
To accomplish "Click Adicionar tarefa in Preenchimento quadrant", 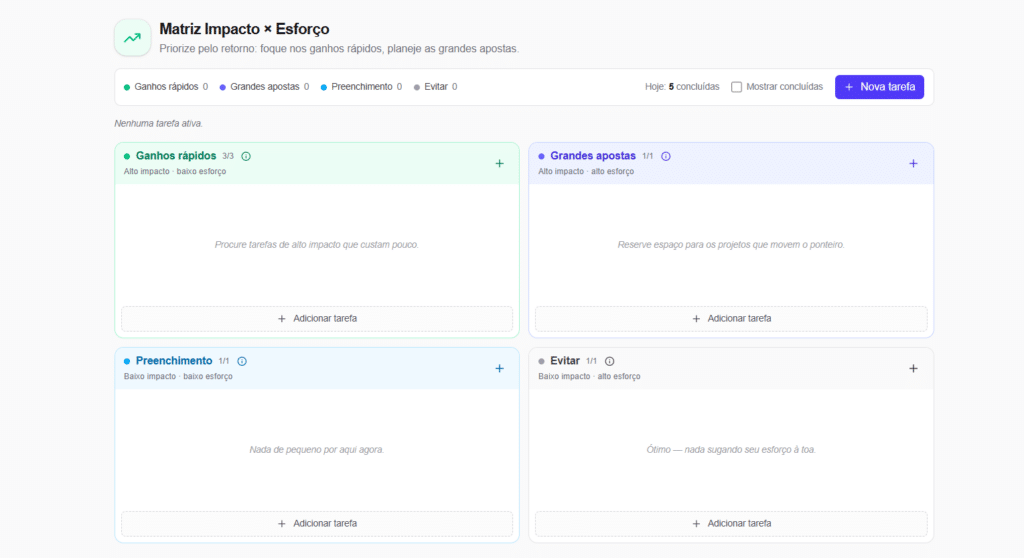I will 317,524.
